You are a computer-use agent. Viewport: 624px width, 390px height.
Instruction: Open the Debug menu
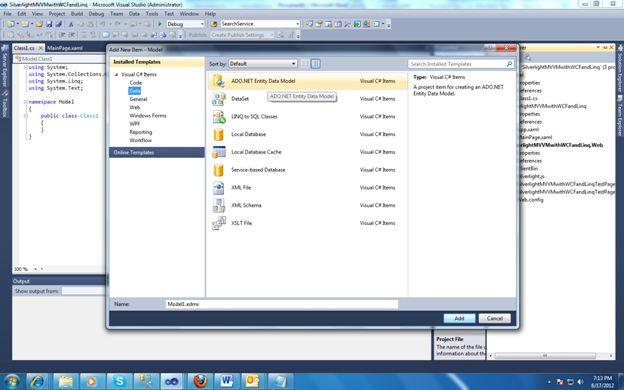(x=96, y=14)
